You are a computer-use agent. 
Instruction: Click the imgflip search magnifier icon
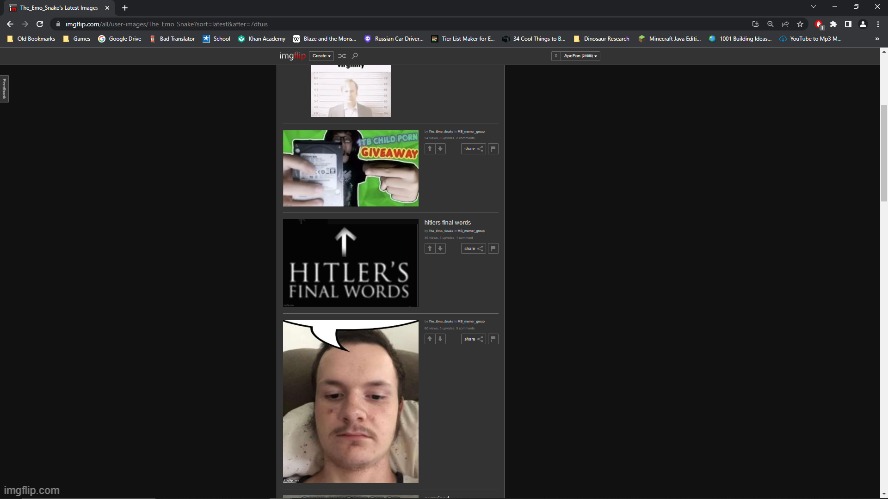click(x=354, y=56)
